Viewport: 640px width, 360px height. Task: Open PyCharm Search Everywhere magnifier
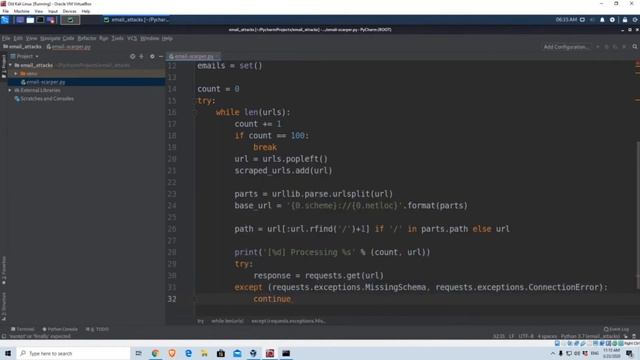click(x=635, y=47)
